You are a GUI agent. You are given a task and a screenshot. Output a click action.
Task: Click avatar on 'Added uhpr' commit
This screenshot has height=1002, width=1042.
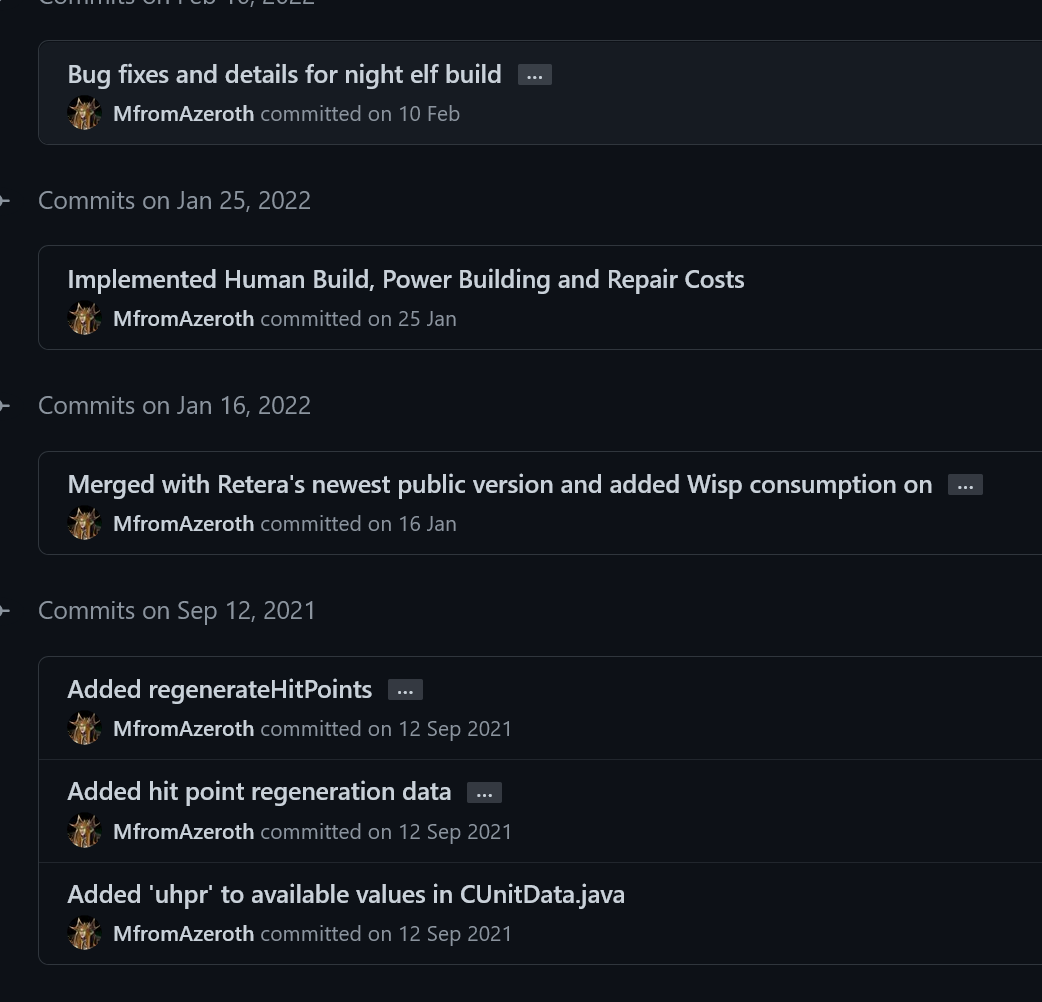click(x=84, y=933)
